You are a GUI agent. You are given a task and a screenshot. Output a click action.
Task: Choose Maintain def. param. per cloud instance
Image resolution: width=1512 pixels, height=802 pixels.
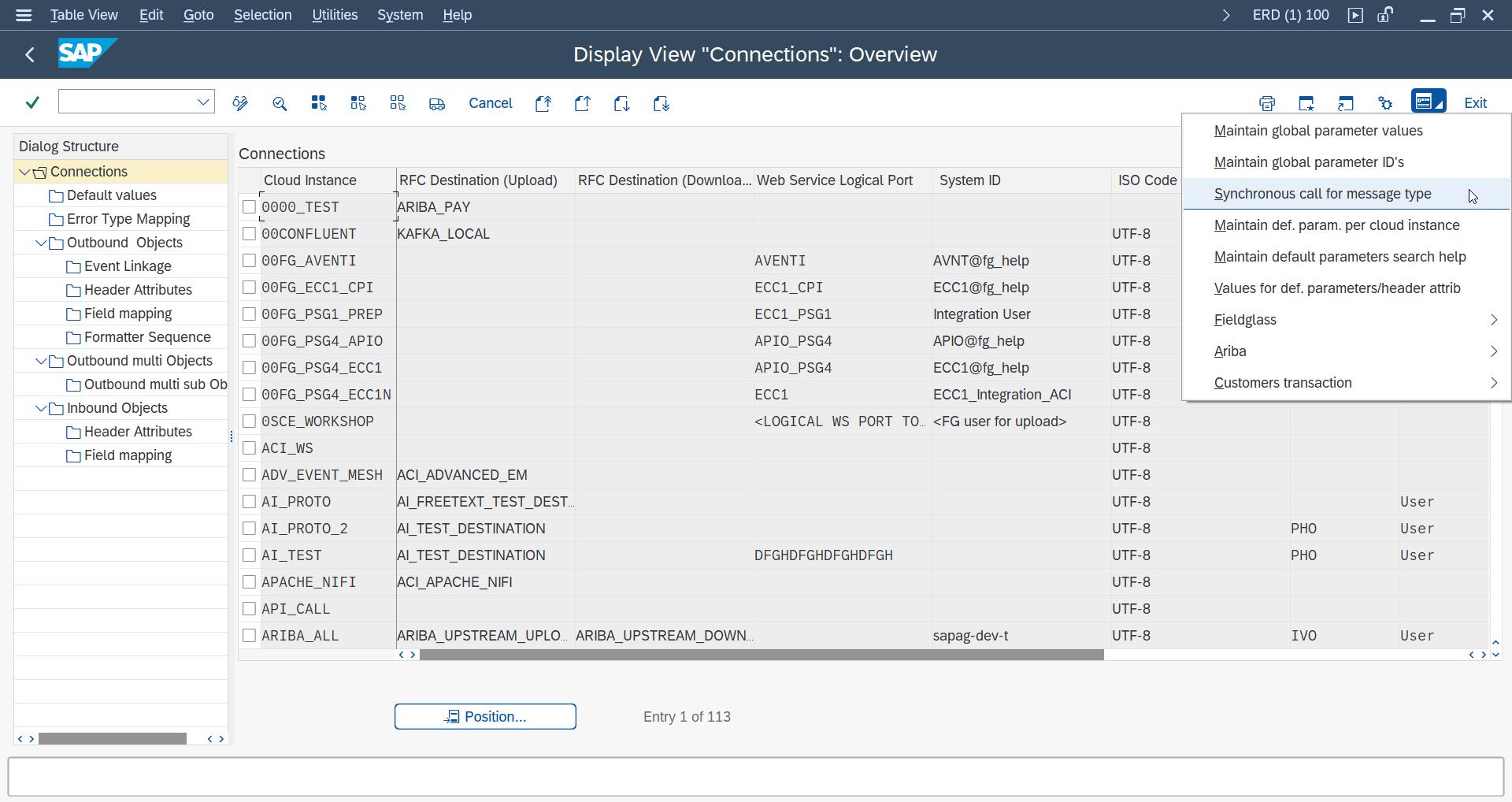1347,225
